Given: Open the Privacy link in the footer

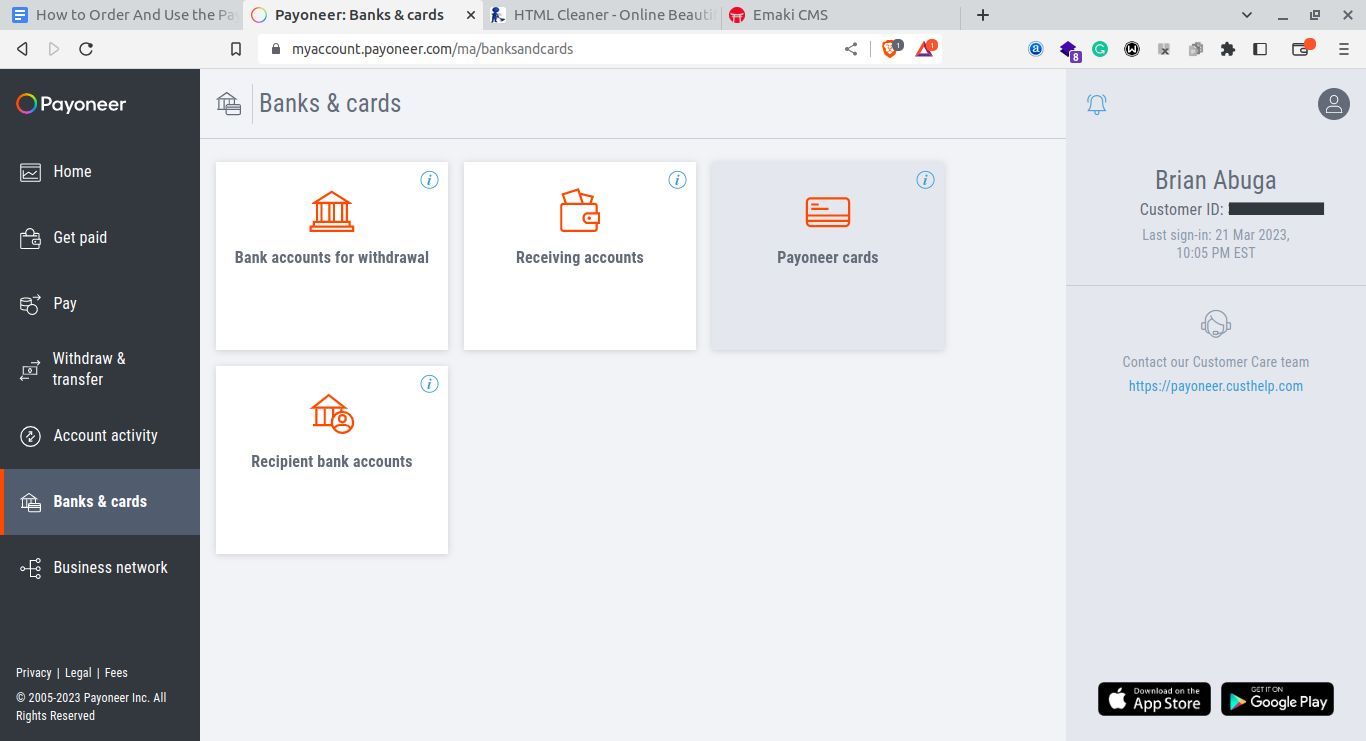Looking at the screenshot, I should click(x=33, y=672).
